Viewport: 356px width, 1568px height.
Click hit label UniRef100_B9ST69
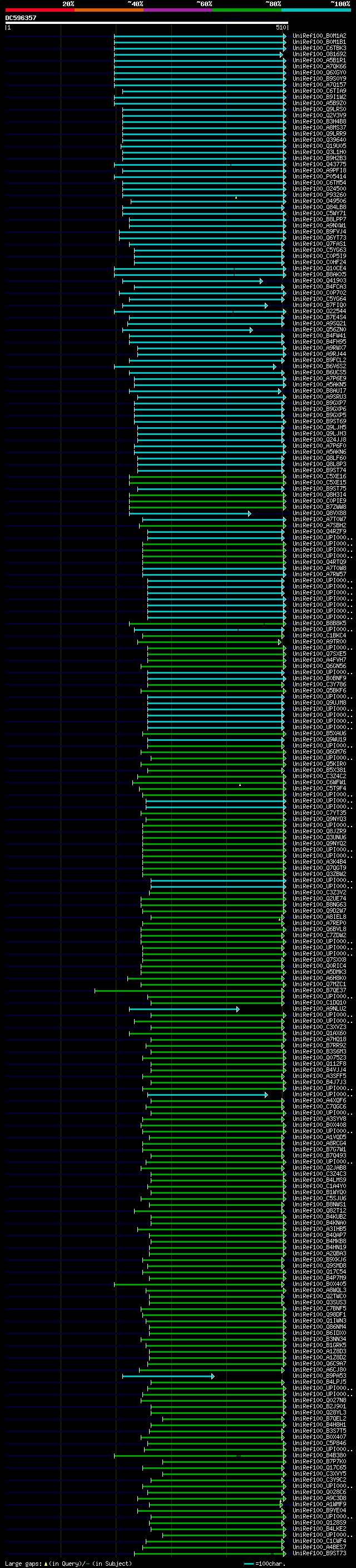click(x=319, y=421)
